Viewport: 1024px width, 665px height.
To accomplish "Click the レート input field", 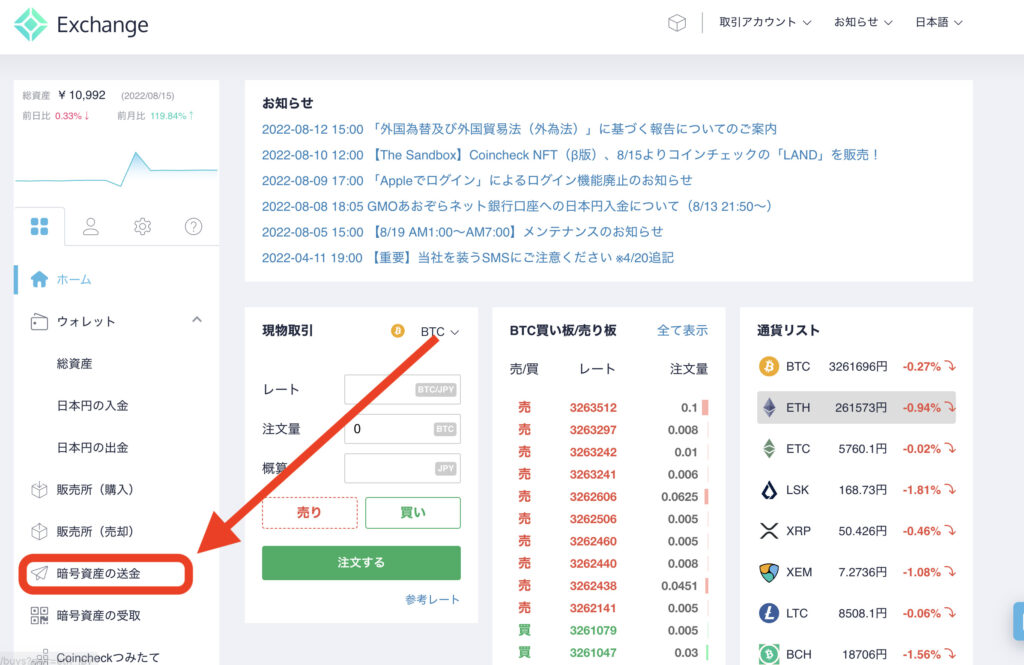I will click(x=400, y=390).
